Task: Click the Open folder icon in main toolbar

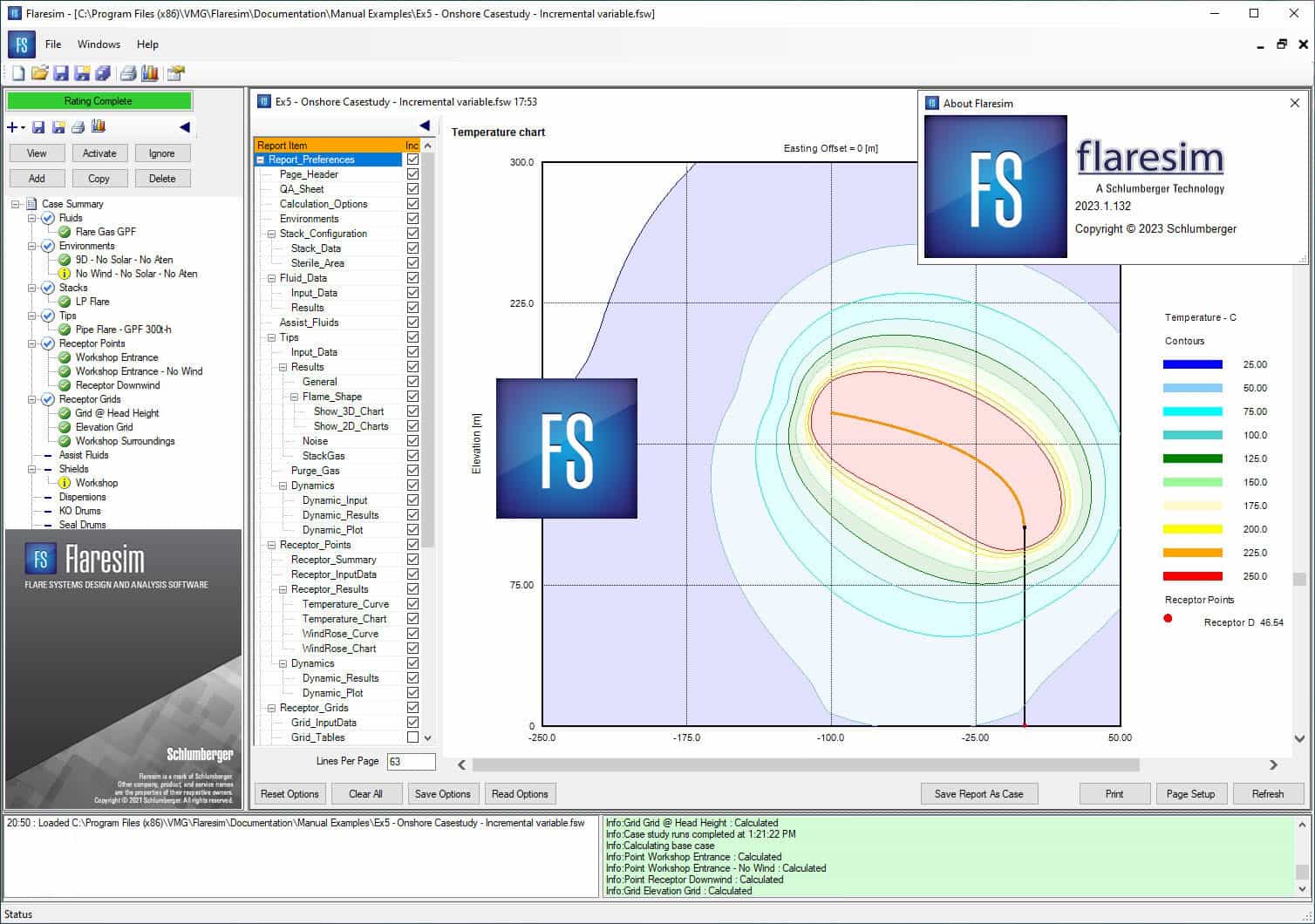Action: (39, 73)
